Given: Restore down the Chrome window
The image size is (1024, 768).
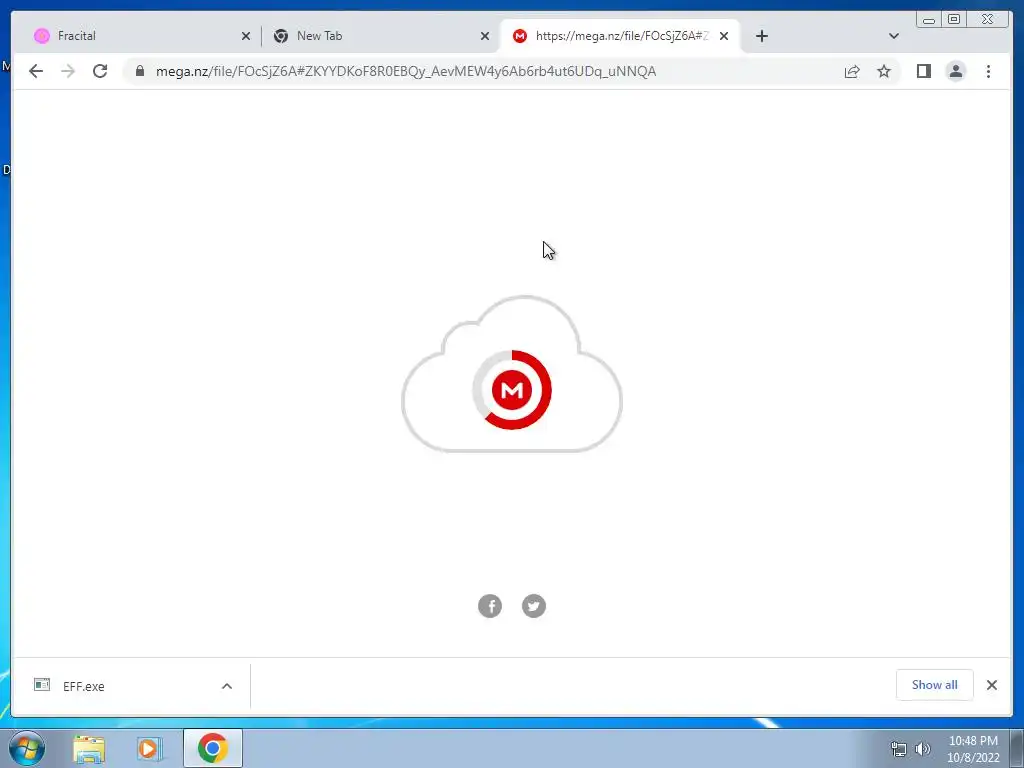Looking at the screenshot, I should 953,20.
